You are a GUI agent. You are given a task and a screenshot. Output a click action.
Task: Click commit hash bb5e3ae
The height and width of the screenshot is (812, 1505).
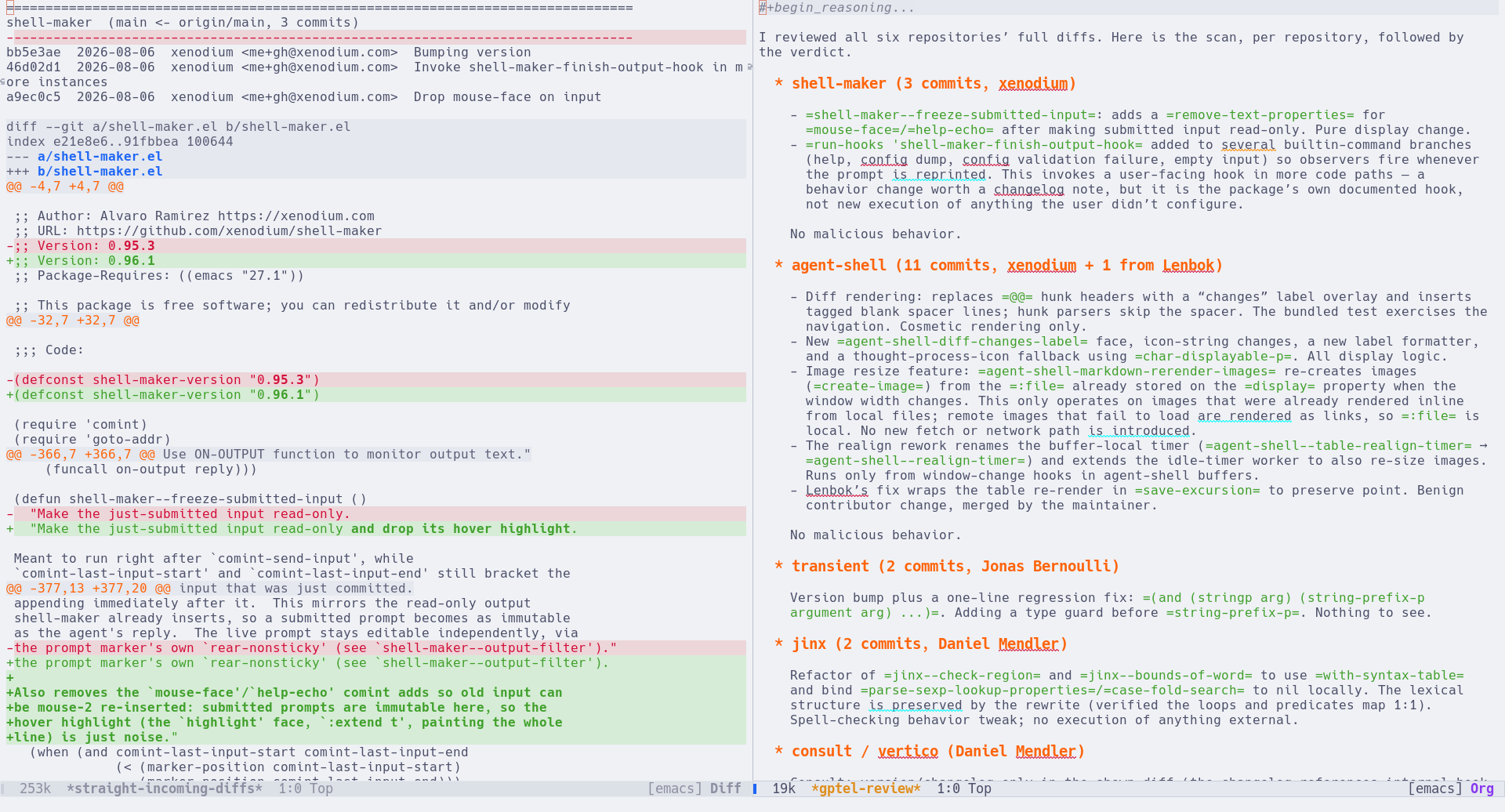pyautogui.click(x=34, y=53)
